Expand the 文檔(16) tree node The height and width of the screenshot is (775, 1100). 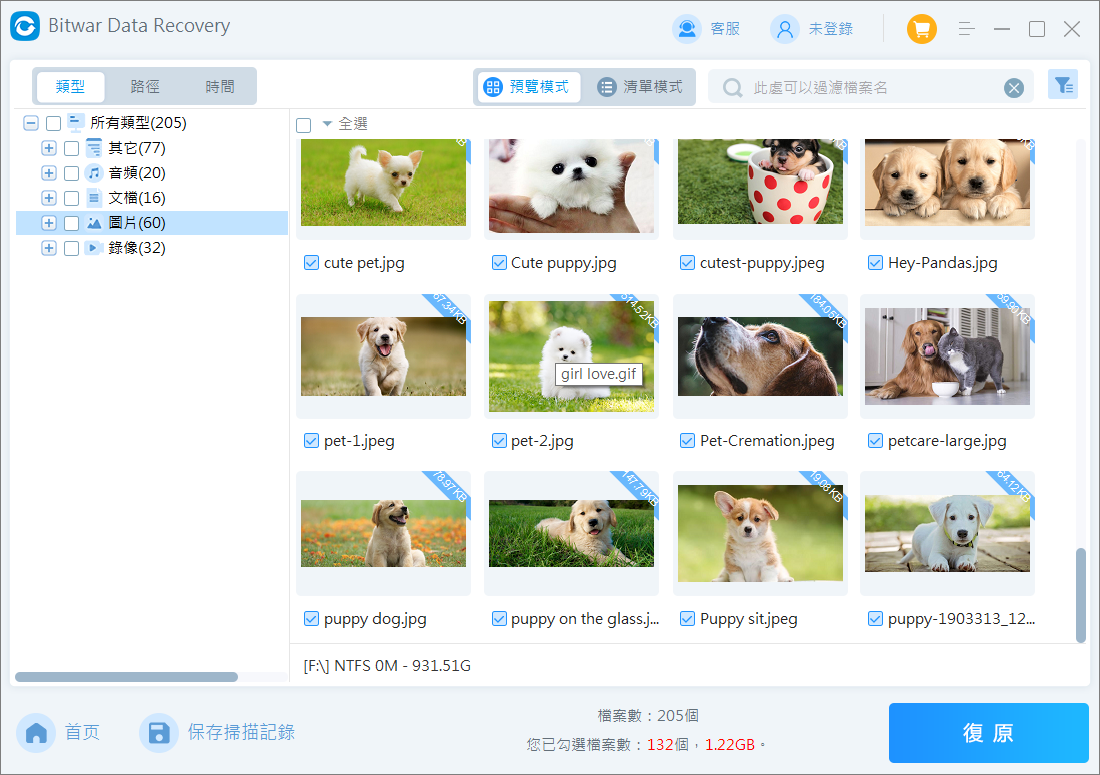click(x=48, y=198)
